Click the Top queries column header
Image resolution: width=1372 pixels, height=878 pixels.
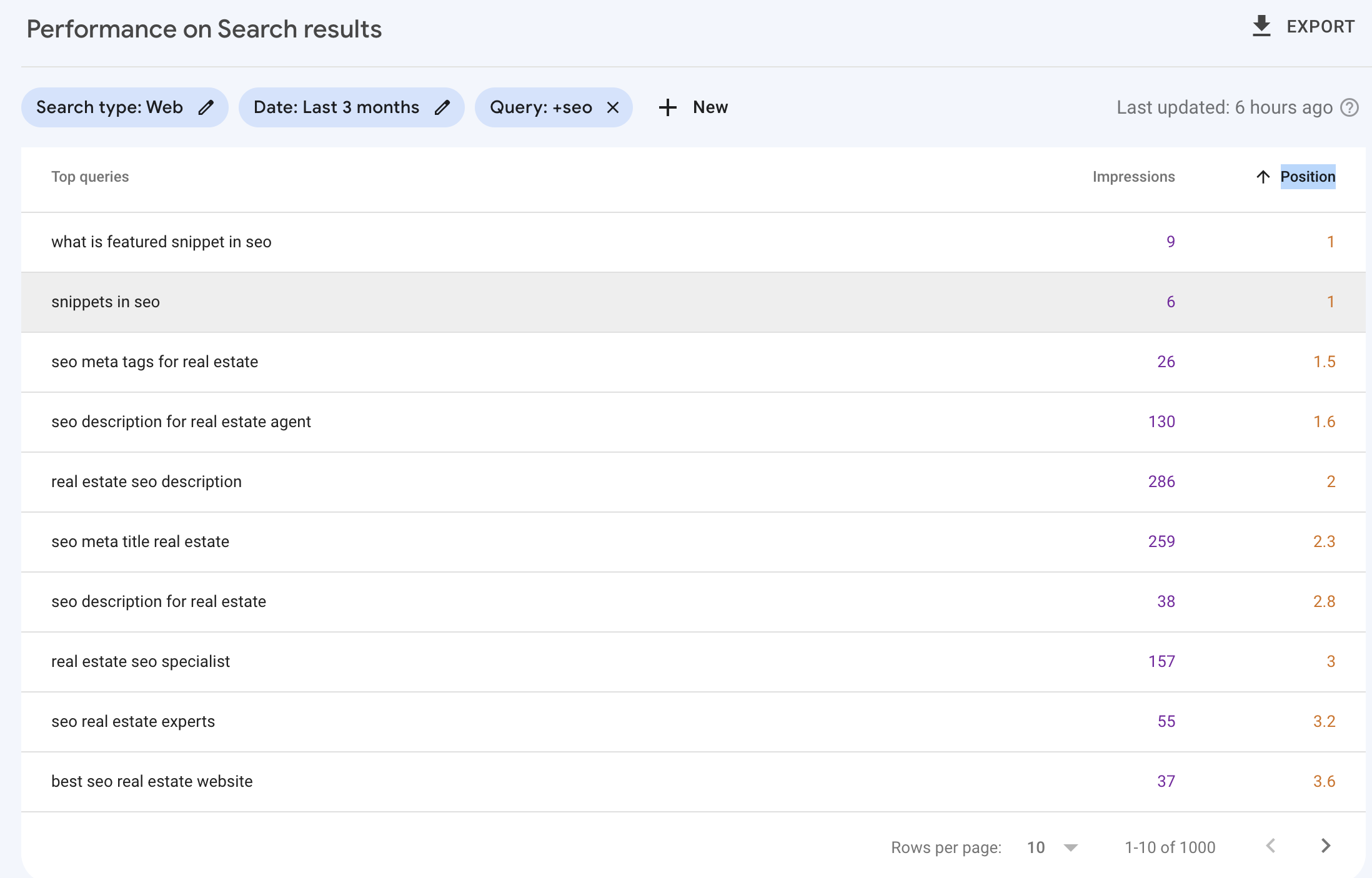pyautogui.click(x=90, y=177)
